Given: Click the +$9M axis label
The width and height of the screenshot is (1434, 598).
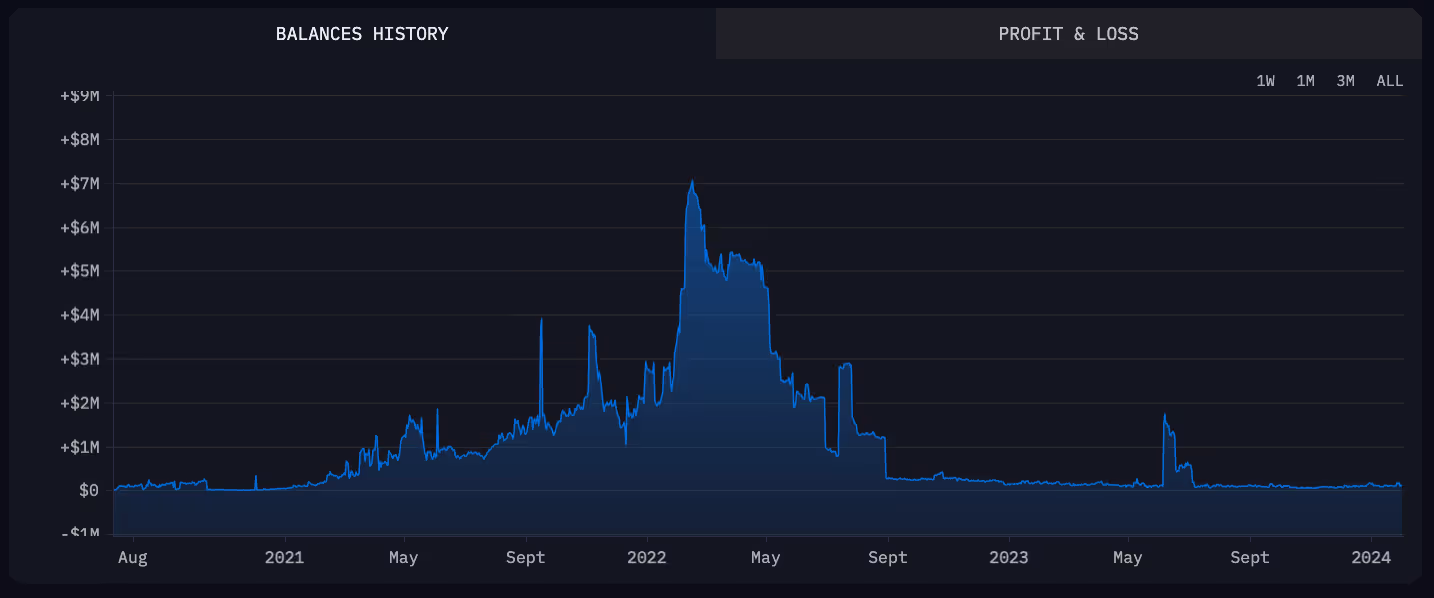Looking at the screenshot, I should [78, 95].
